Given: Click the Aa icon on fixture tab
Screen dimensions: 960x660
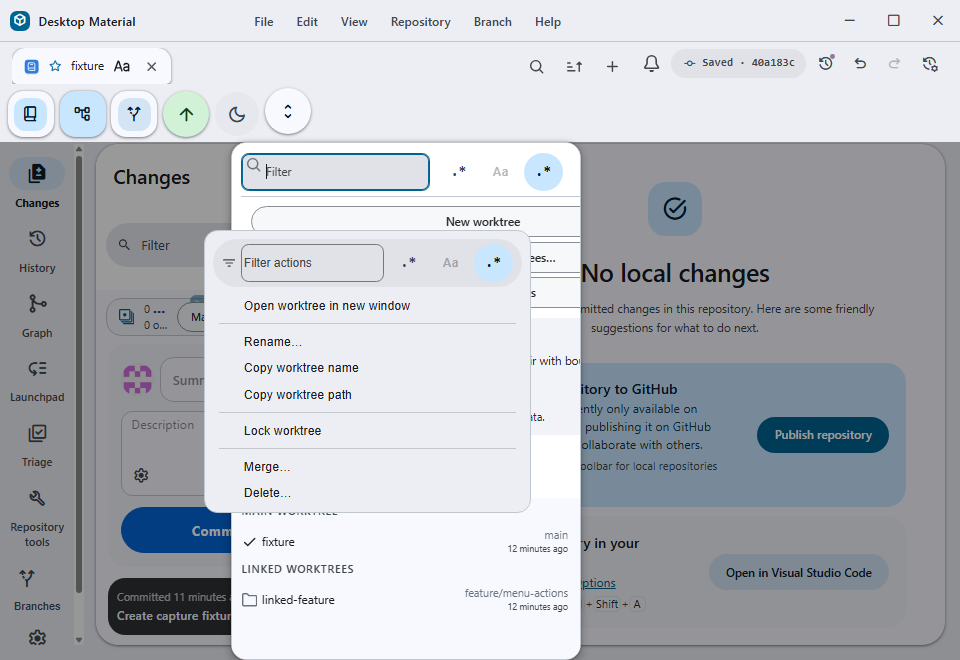Looking at the screenshot, I should point(122,66).
